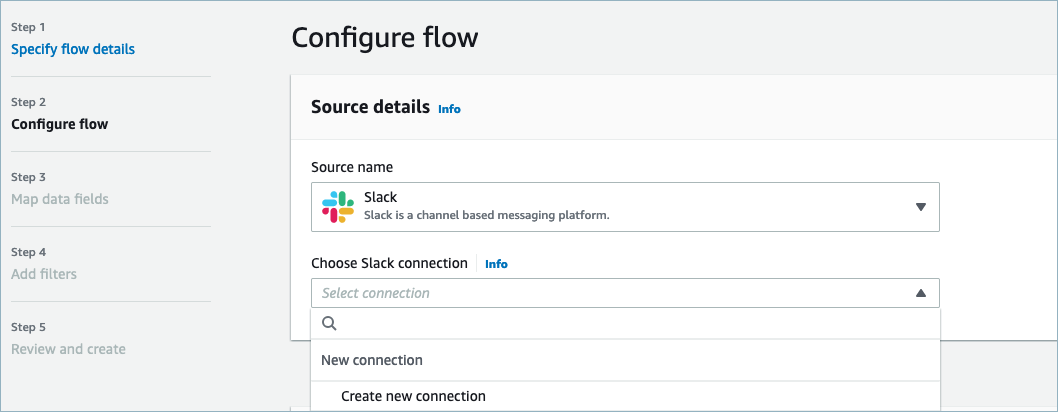Viewport: 1058px width, 412px height.
Task: Go back to Specify flow details step
Action: point(73,49)
